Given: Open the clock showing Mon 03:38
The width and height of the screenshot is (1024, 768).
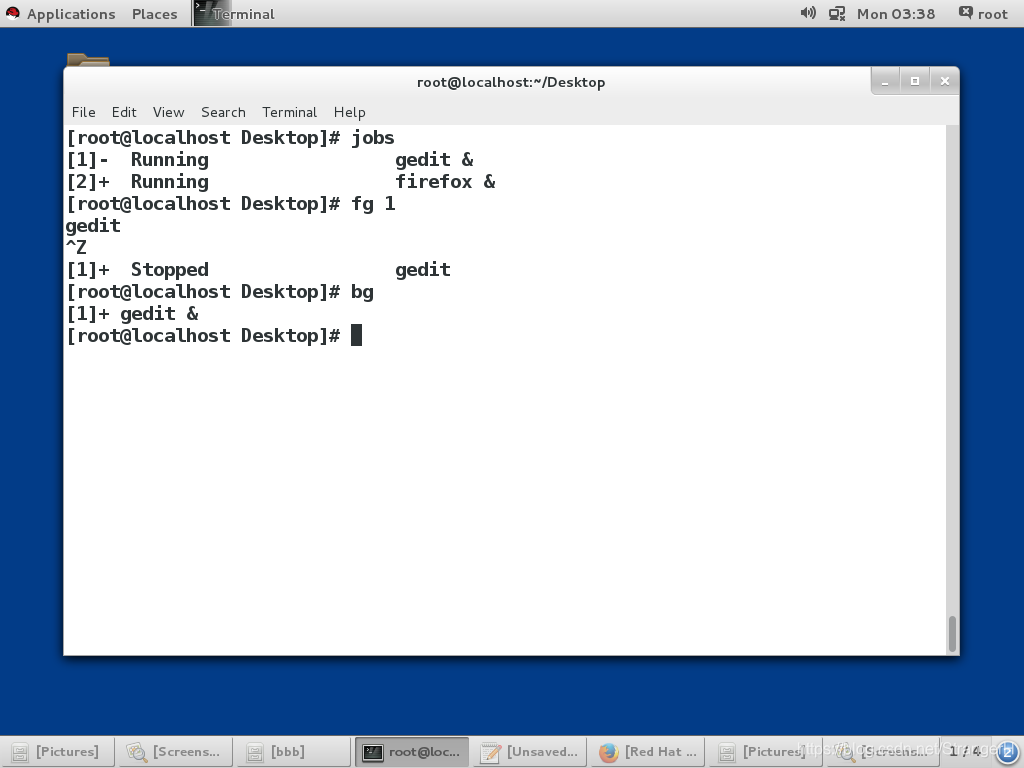Looking at the screenshot, I should tap(895, 14).
